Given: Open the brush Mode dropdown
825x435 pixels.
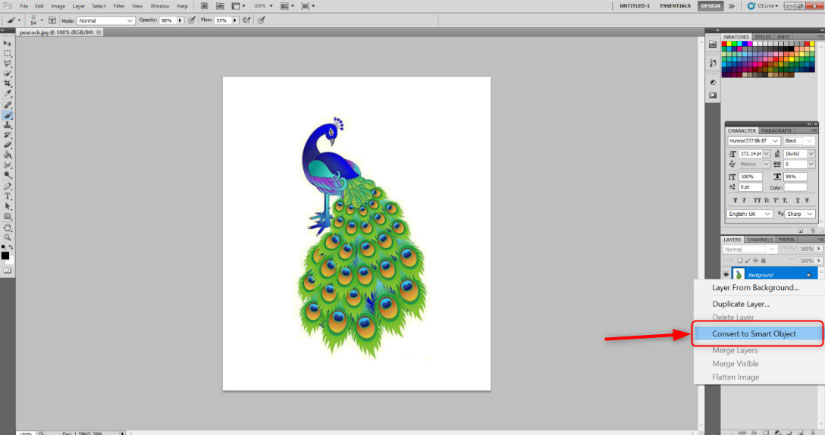Looking at the screenshot, I should [105, 21].
